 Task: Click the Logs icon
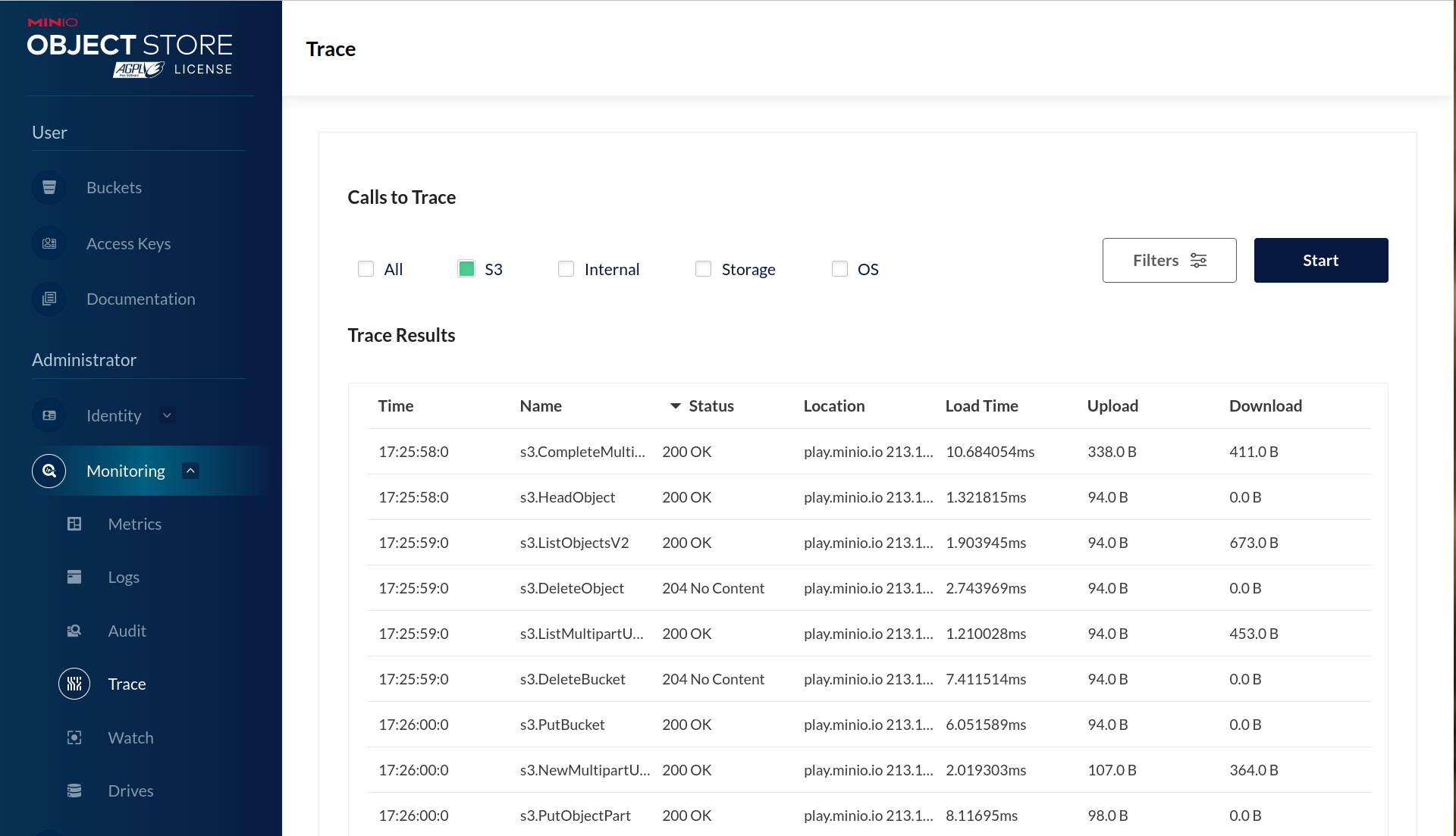tap(74, 577)
